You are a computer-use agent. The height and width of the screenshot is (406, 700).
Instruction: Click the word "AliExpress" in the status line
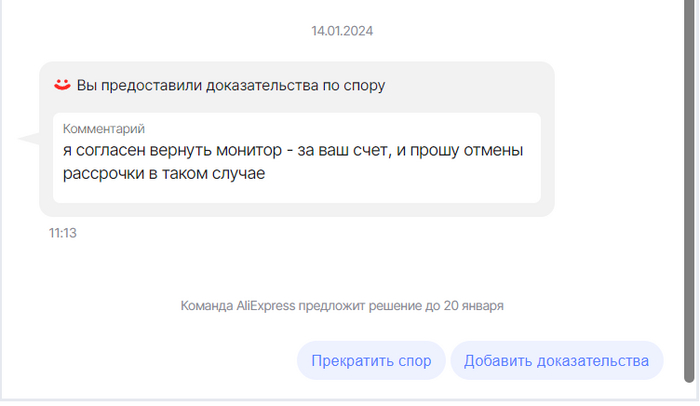point(265,305)
